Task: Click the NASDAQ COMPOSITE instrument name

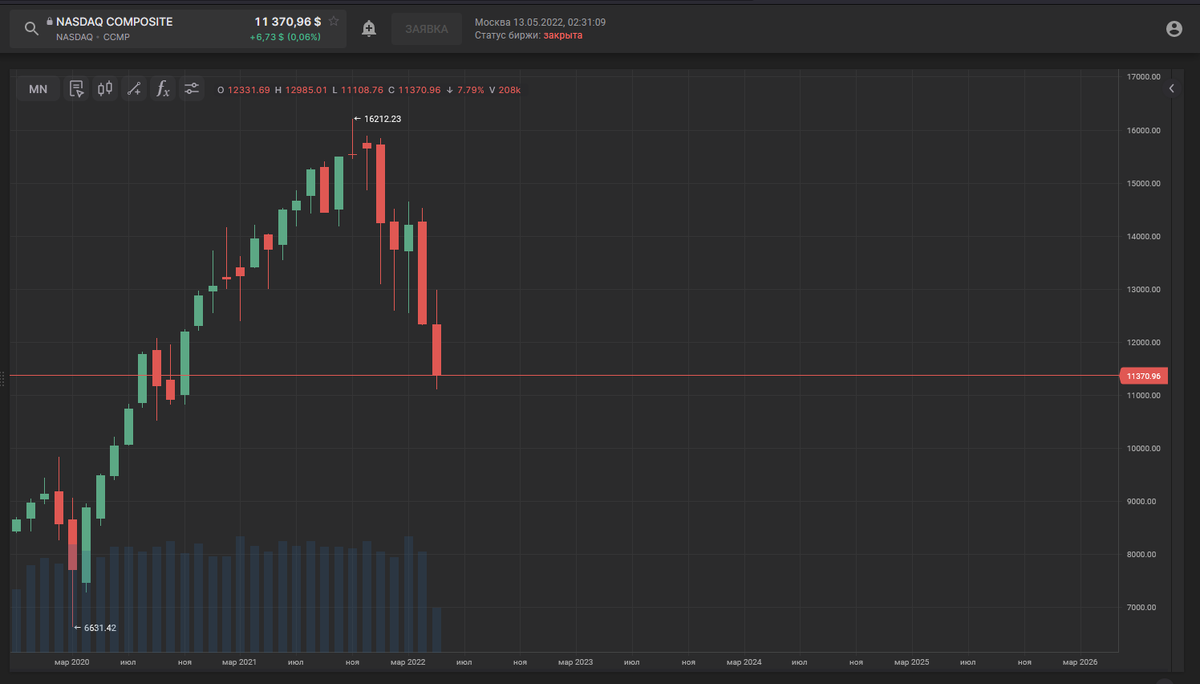Action: (114, 21)
